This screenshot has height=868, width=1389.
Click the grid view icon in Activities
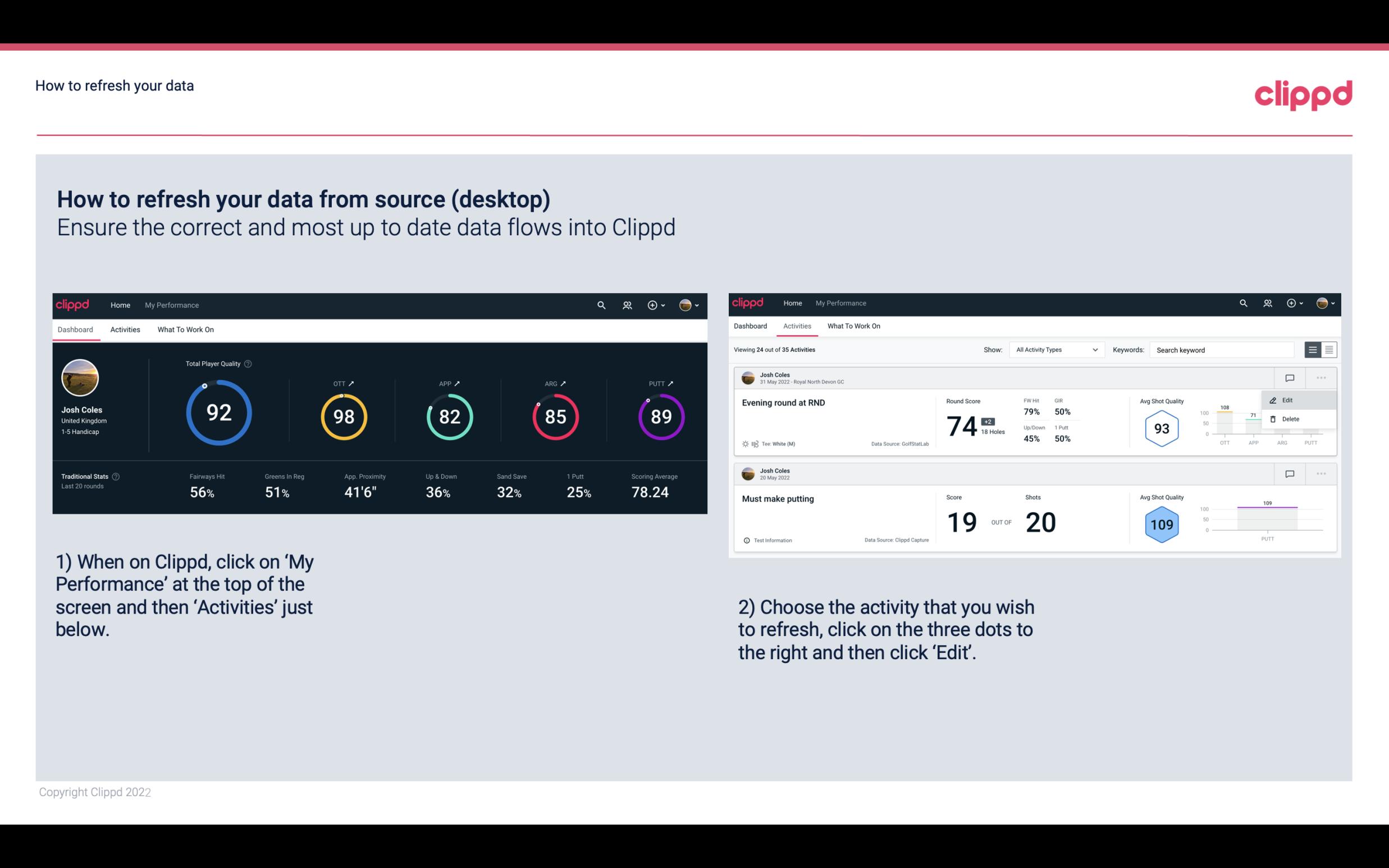[1328, 349]
